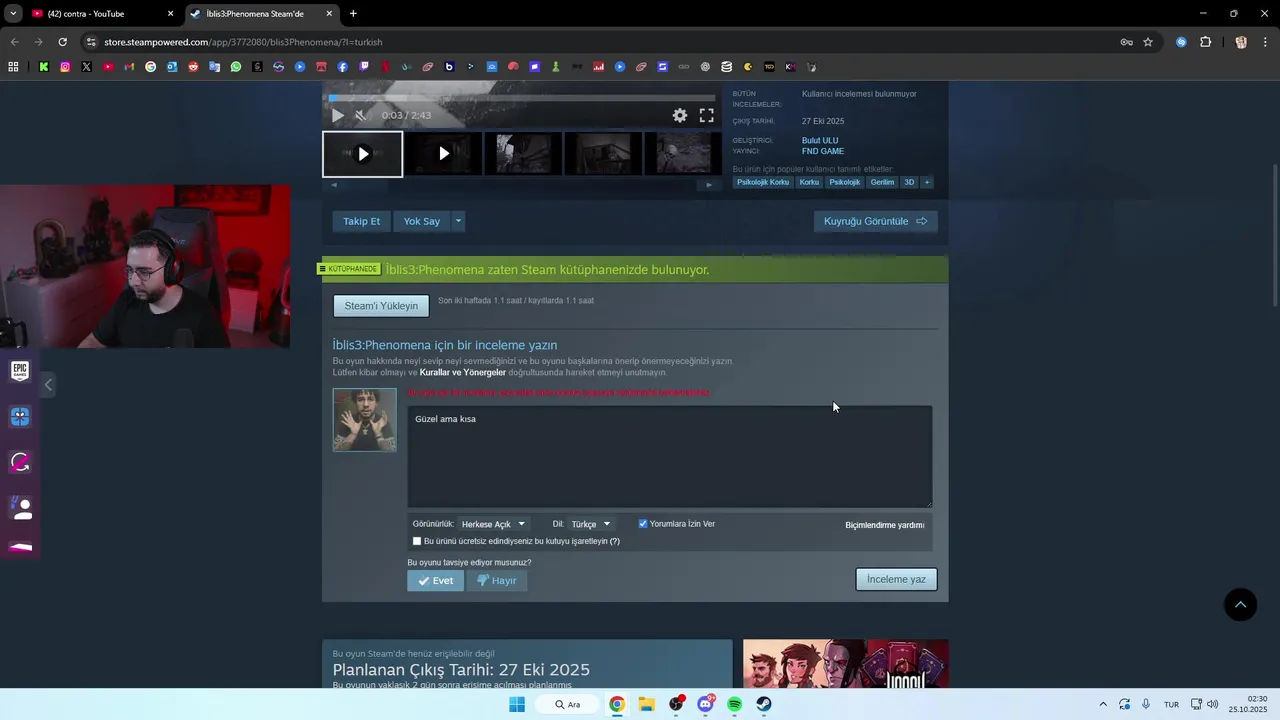
Task: Submit review with İnceleme yaz
Action: tap(896, 580)
